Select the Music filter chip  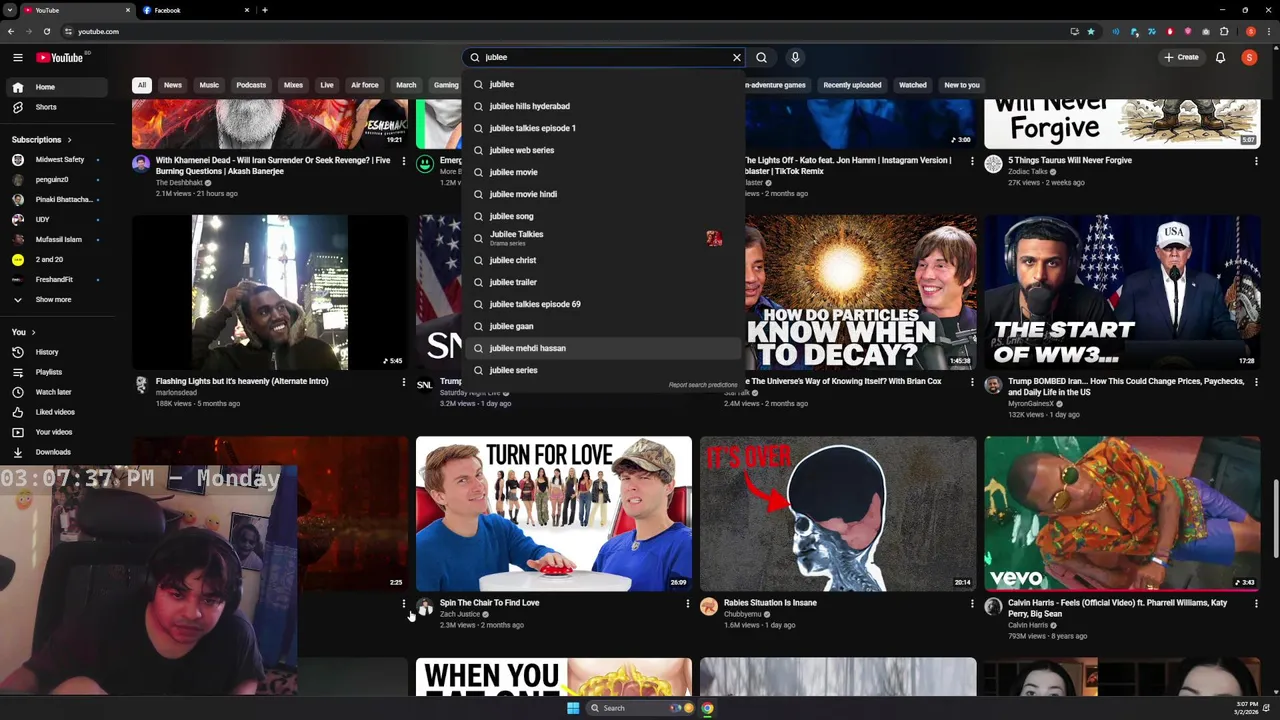coord(209,85)
